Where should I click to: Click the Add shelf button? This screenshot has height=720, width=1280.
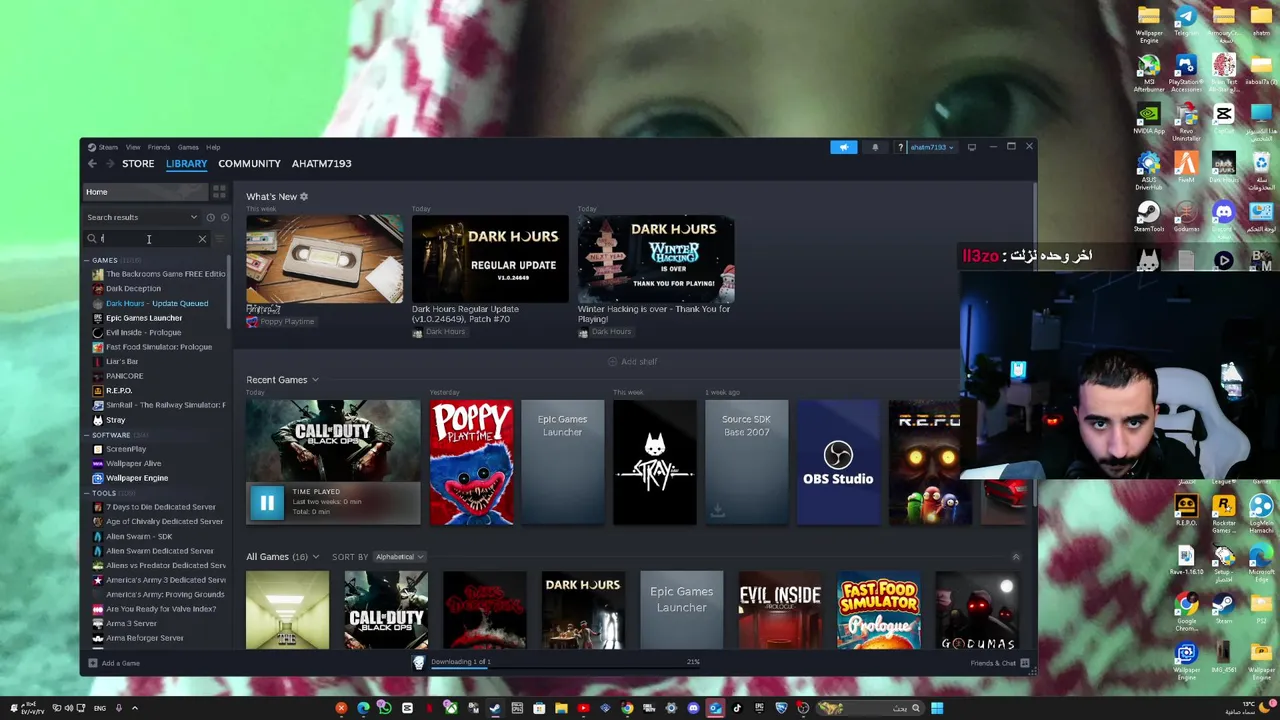[633, 362]
